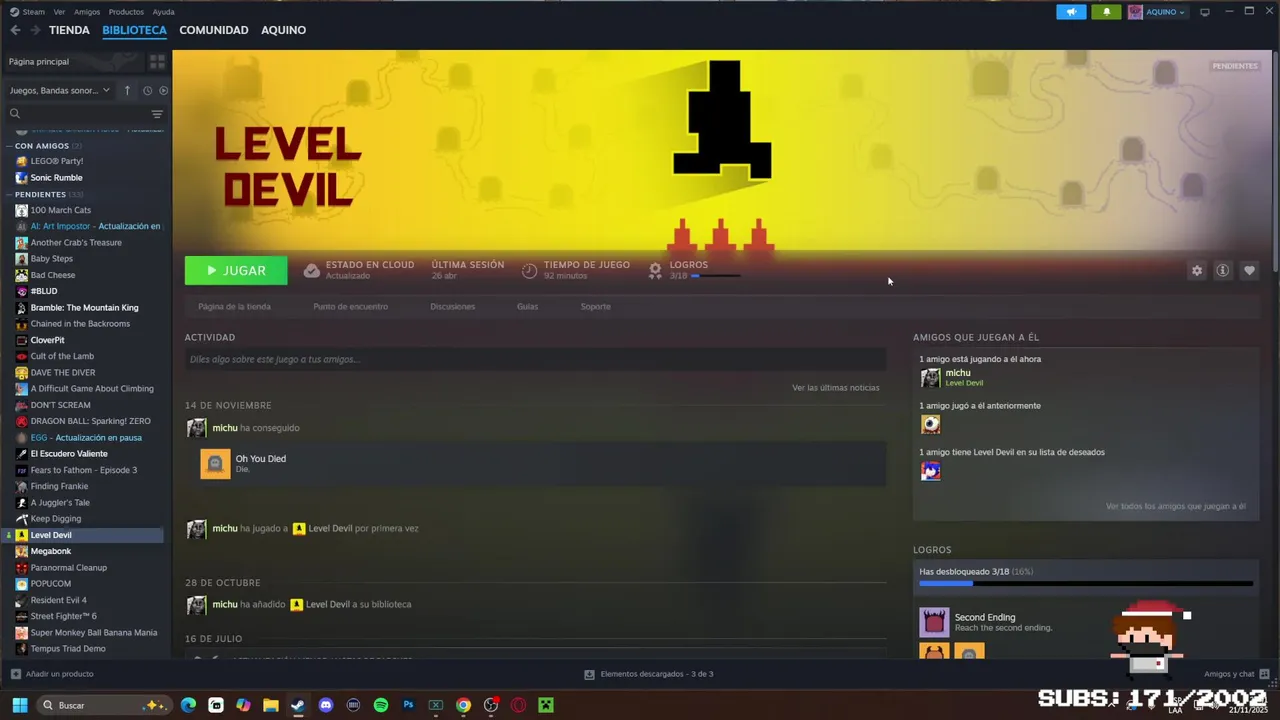The height and width of the screenshot is (720, 1280).
Task: Open the Oh You Died achievement icon
Action: pos(215,464)
